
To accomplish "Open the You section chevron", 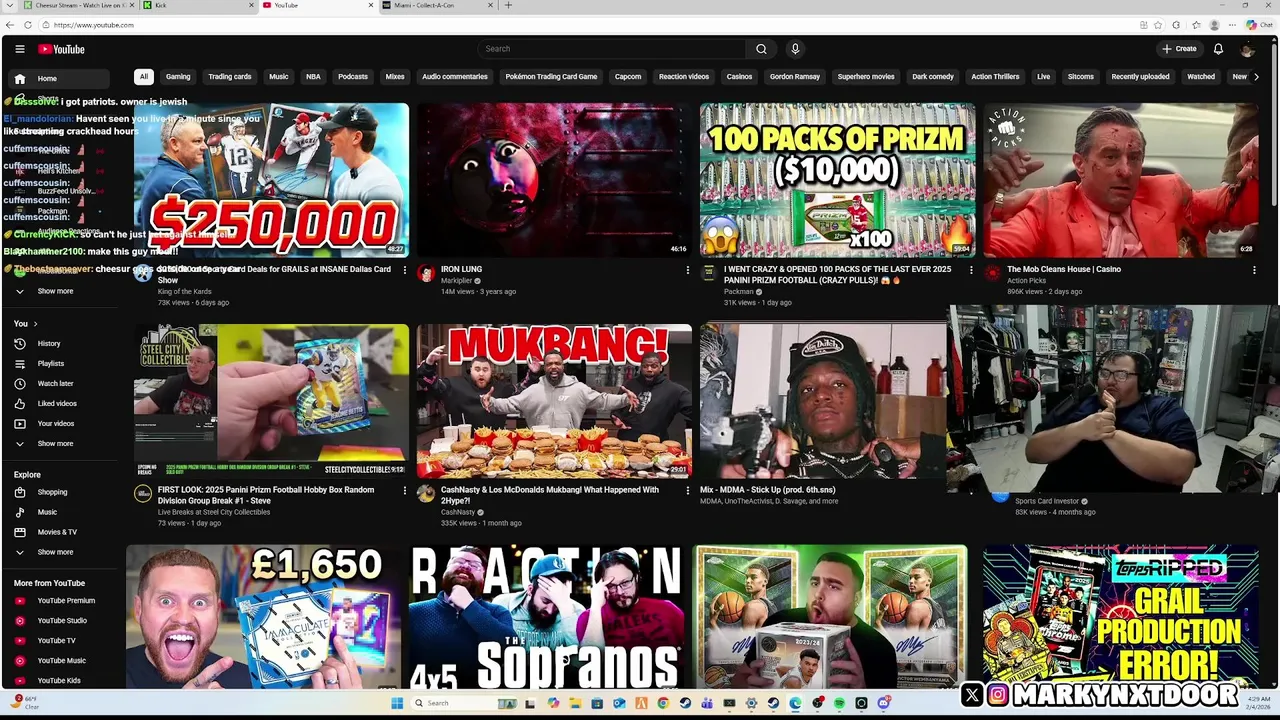I will [35, 324].
